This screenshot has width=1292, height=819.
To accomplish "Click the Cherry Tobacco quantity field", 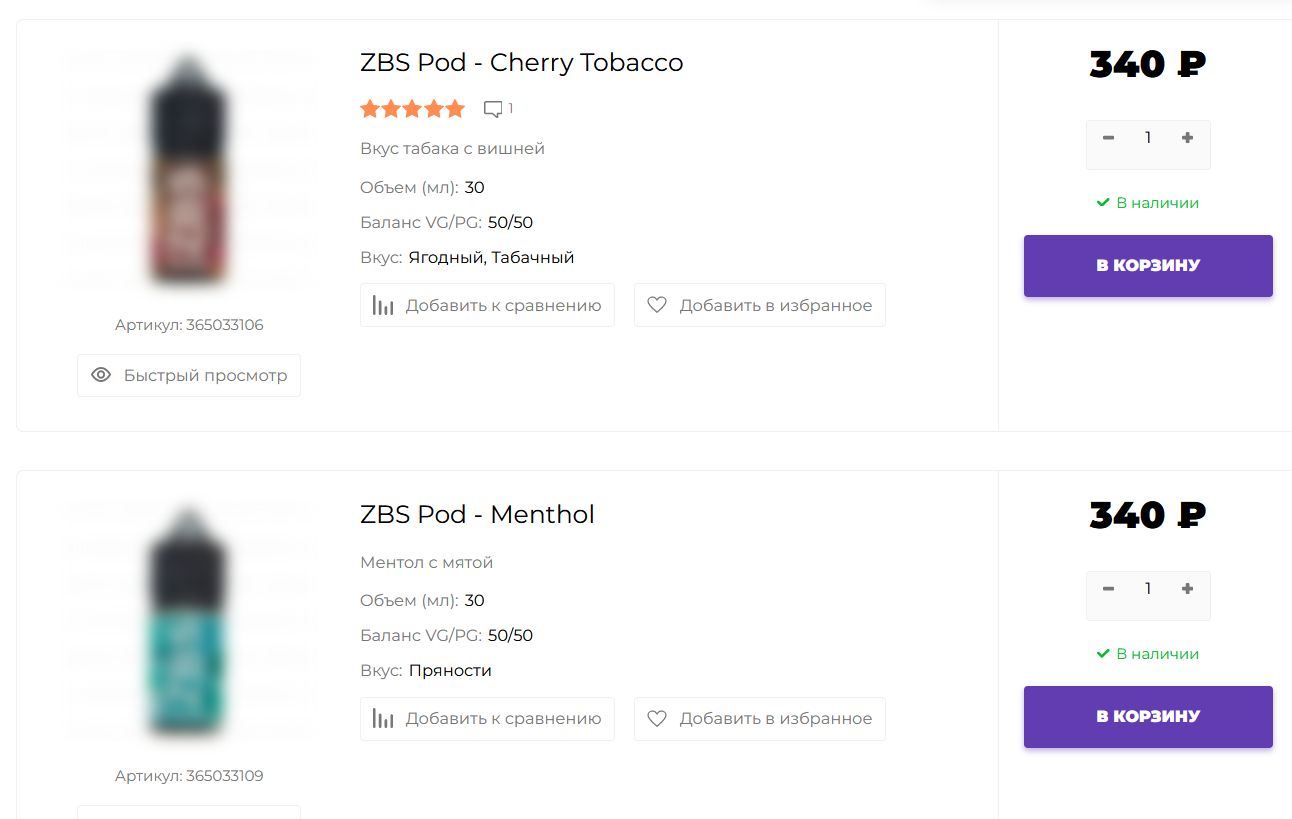I will point(1148,138).
